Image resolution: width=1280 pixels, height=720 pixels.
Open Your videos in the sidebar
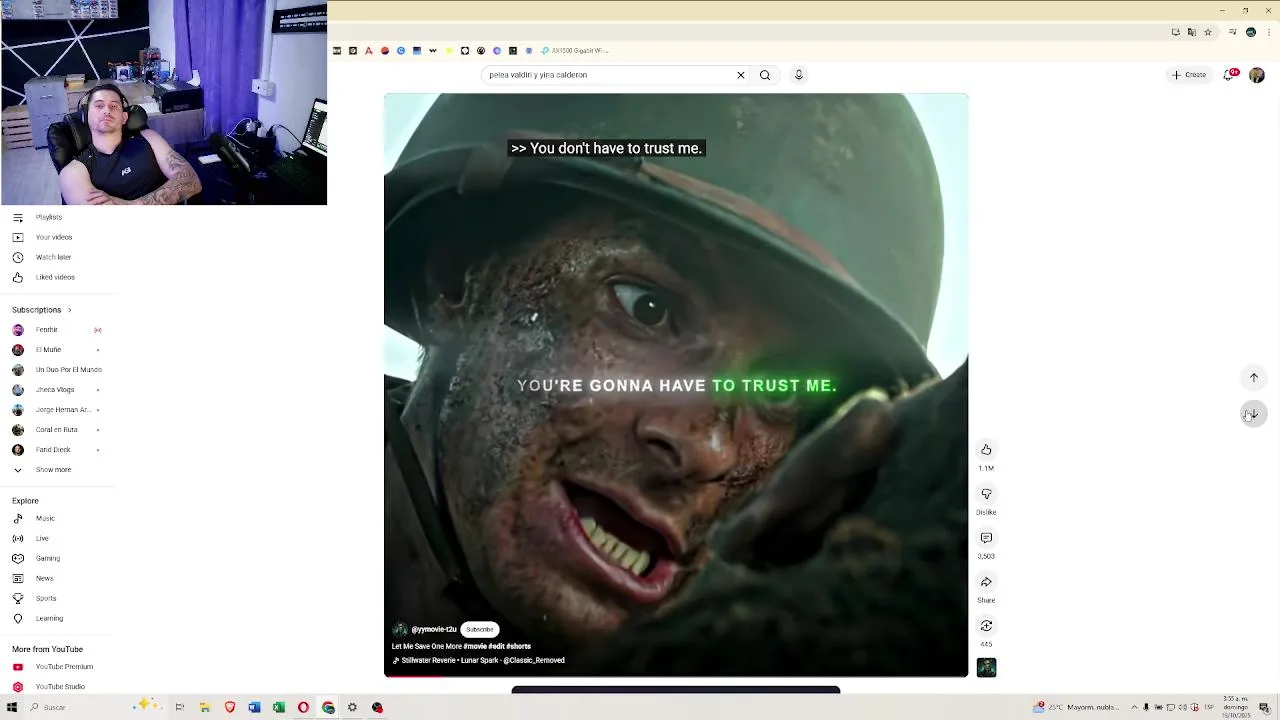tap(54, 237)
